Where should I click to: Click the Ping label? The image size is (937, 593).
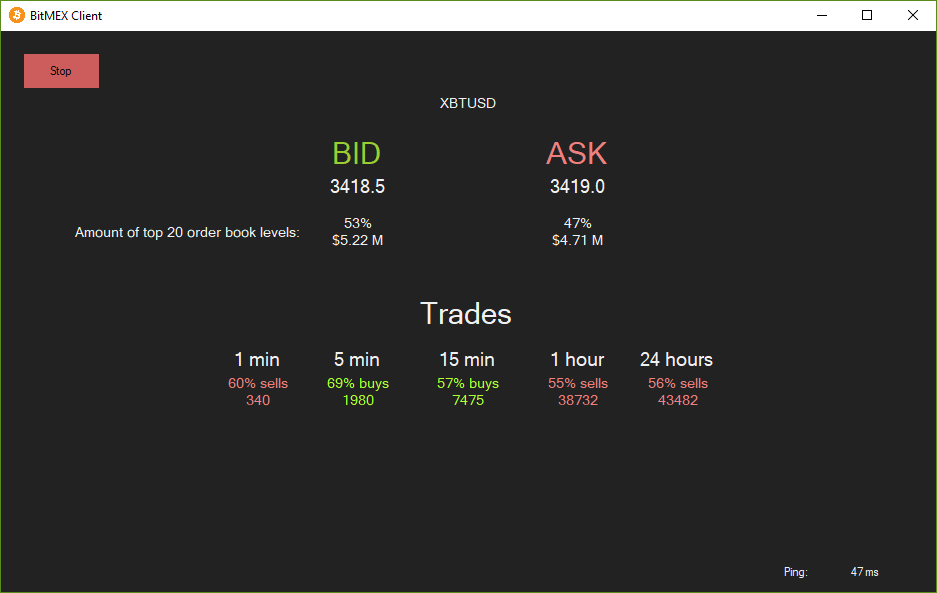796,572
